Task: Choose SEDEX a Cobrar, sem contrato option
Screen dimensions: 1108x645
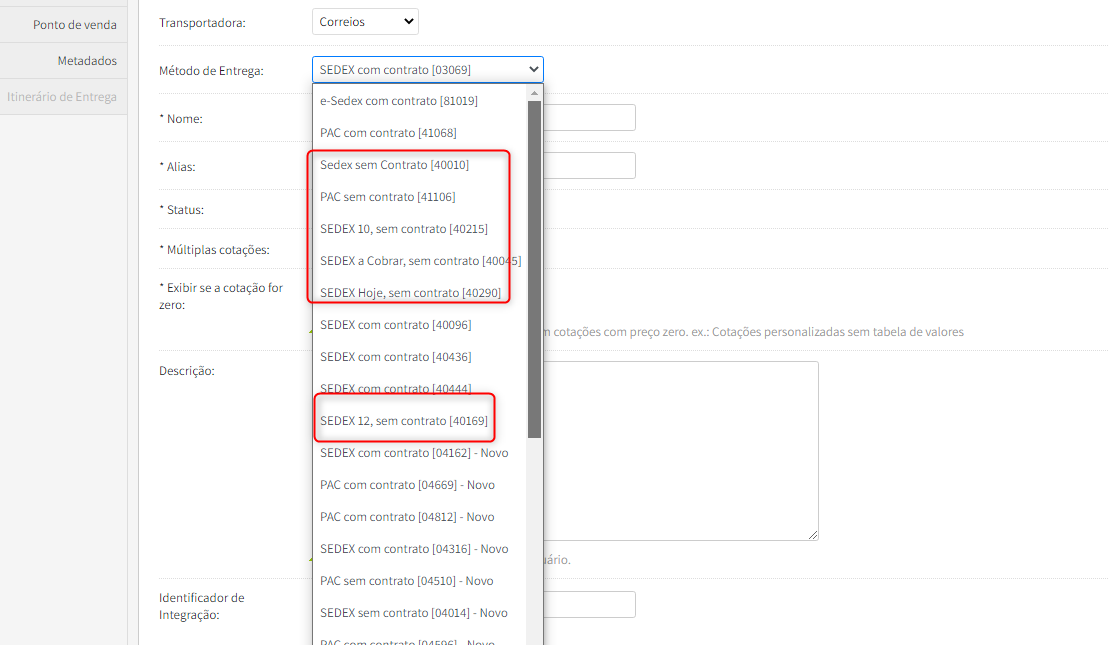Action: pos(420,261)
